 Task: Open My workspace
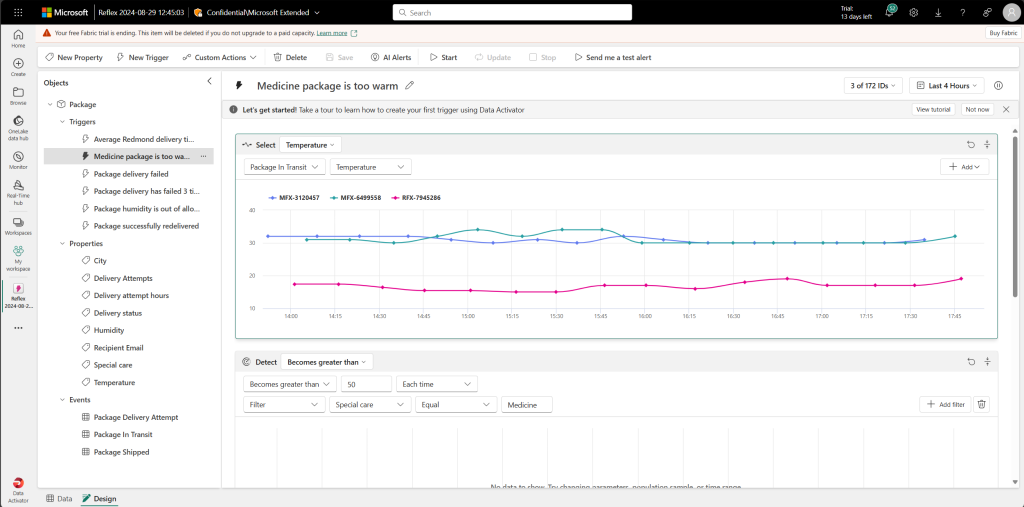(18, 259)
